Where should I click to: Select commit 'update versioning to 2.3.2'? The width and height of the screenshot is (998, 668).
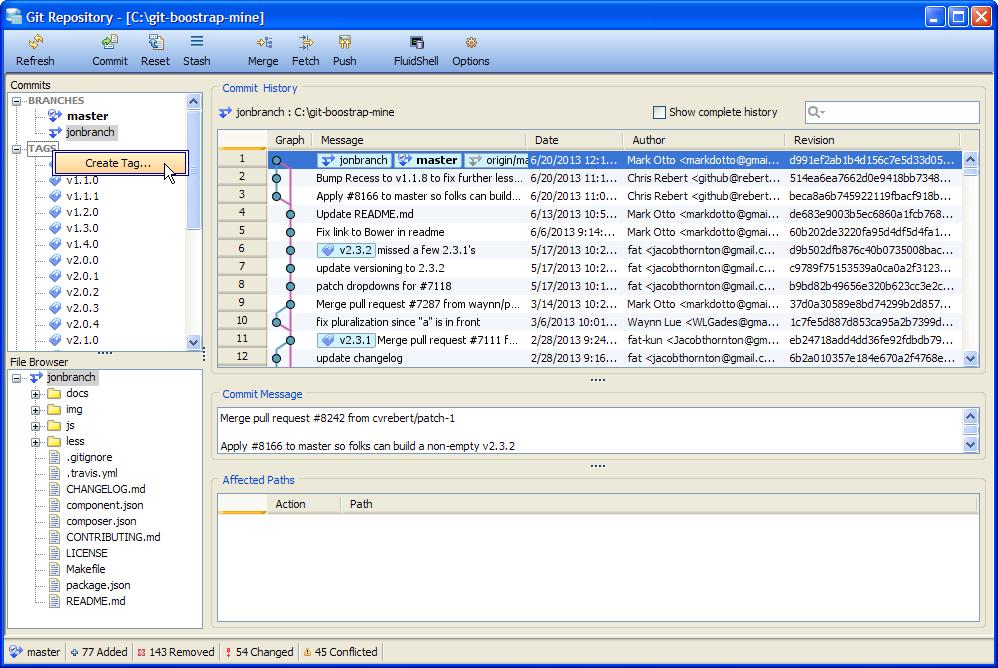click(589, 268)
